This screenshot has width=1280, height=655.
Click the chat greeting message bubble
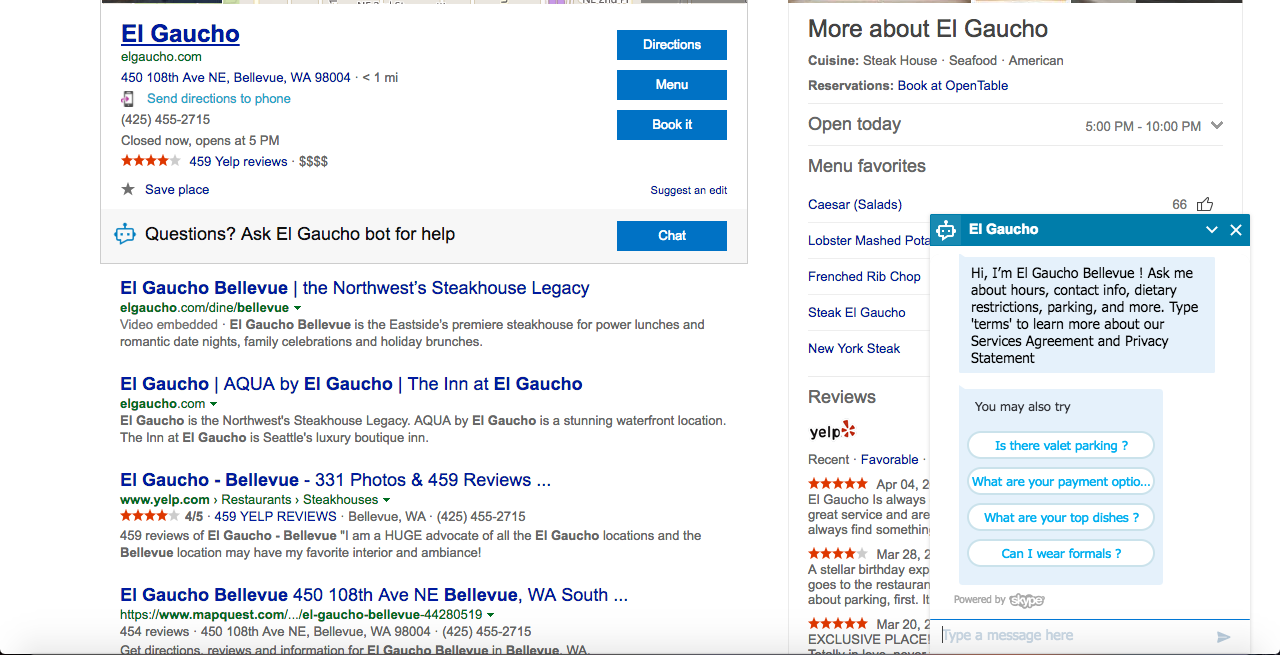pos(1087,315)
